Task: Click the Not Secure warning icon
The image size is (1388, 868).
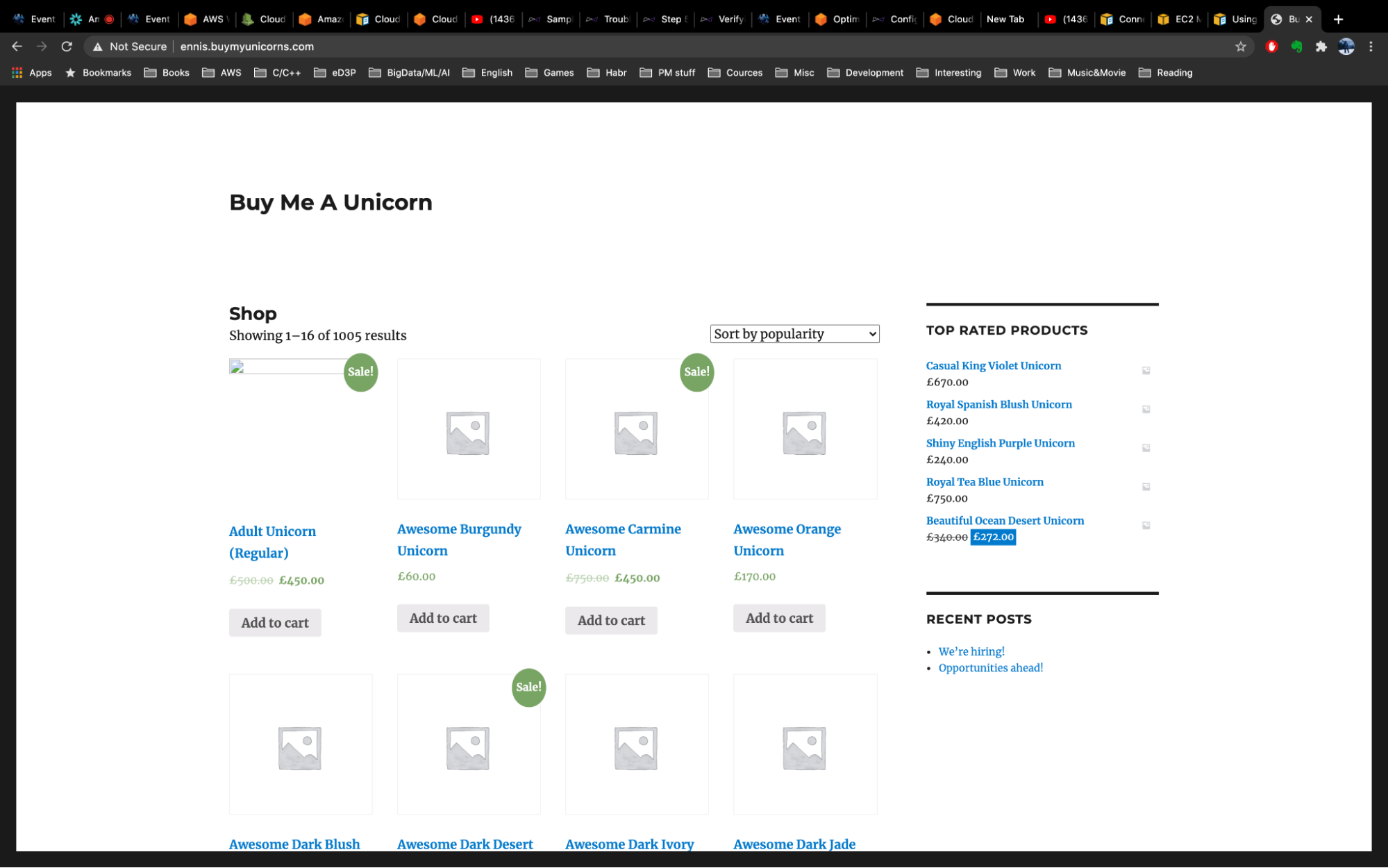Action: pos(98,47)
